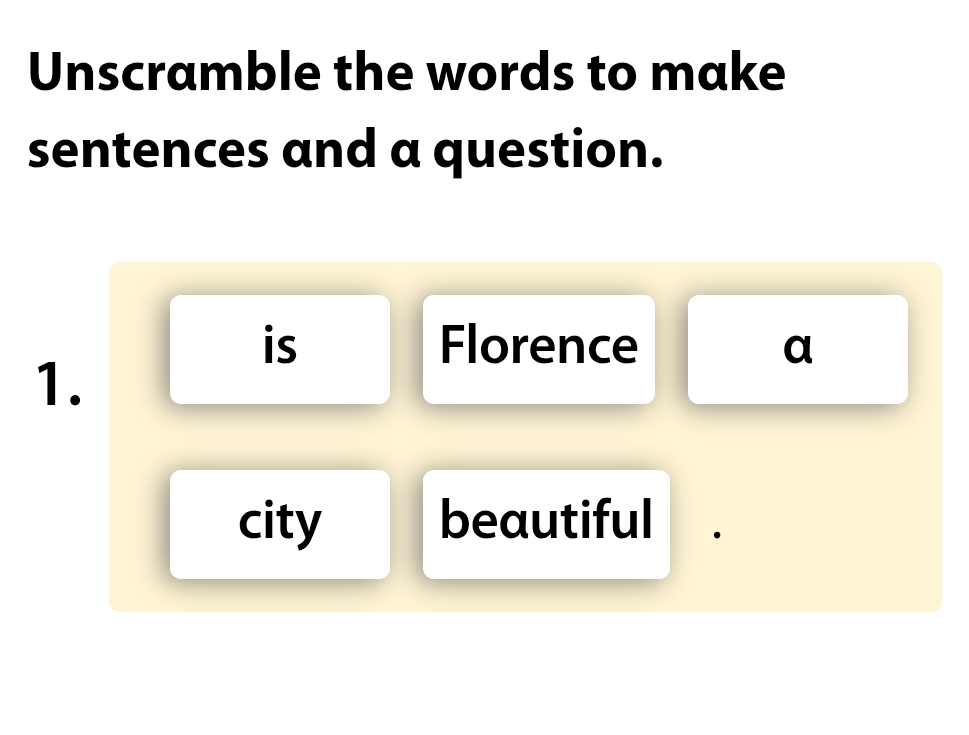Click the word 'question.' in the heading
Image resolution: width=969 pixels, height=735 pixels.
tap(551, 151)
